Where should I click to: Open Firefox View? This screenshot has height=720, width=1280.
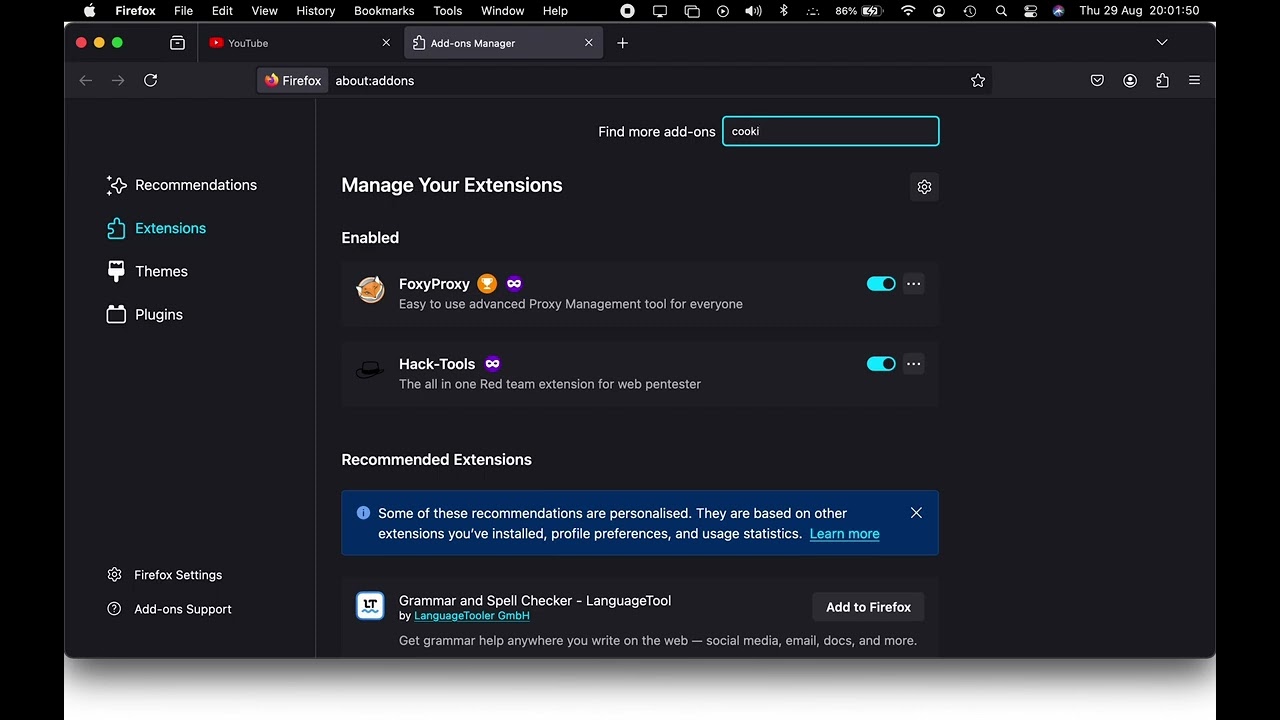[177, 43]
